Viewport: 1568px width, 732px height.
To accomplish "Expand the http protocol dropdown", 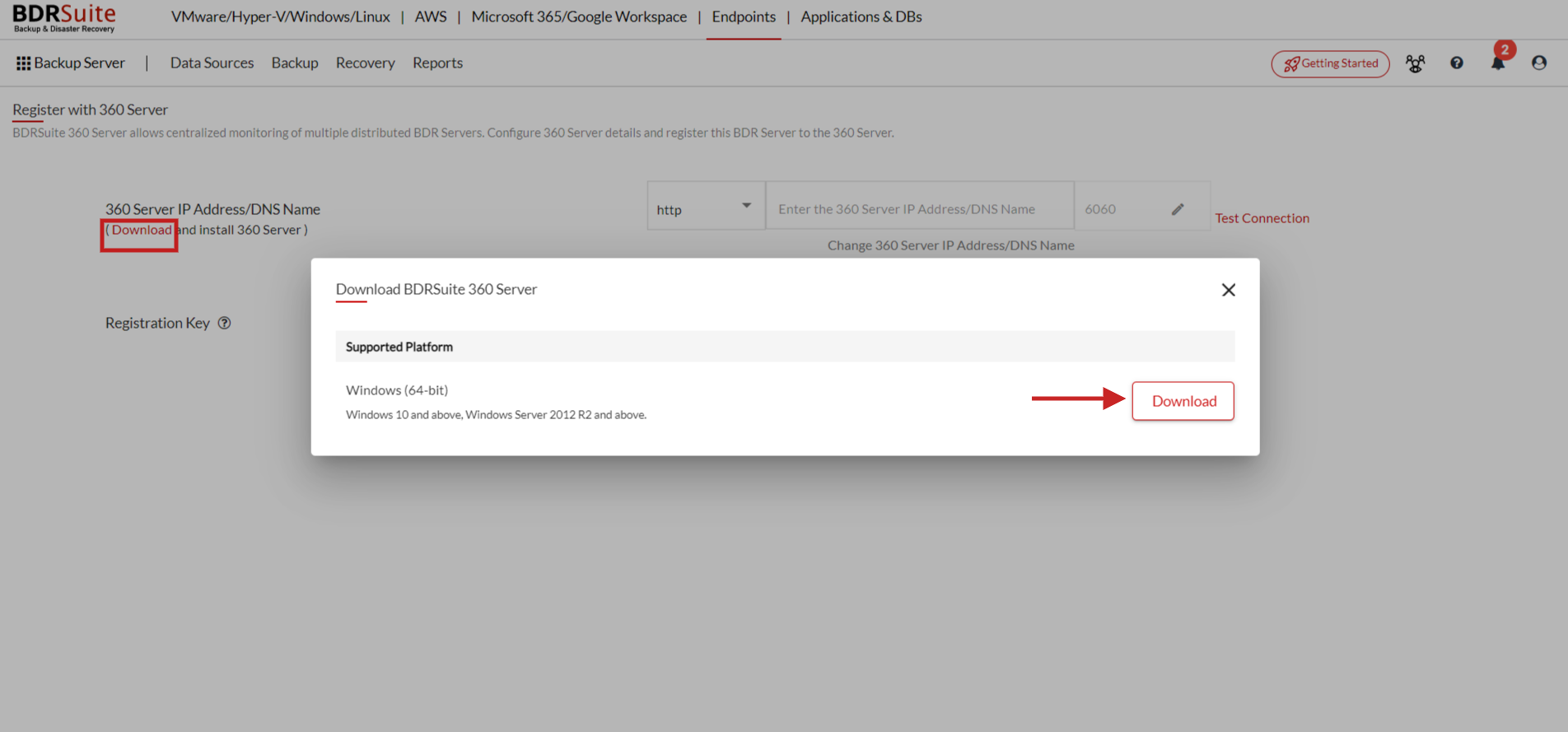I will (706, 206).
